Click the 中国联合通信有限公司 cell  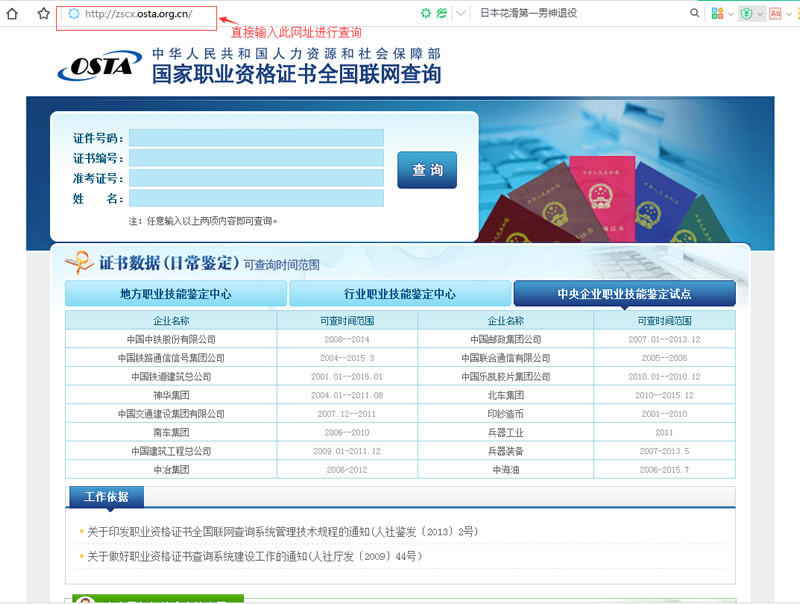pos(506,358)
